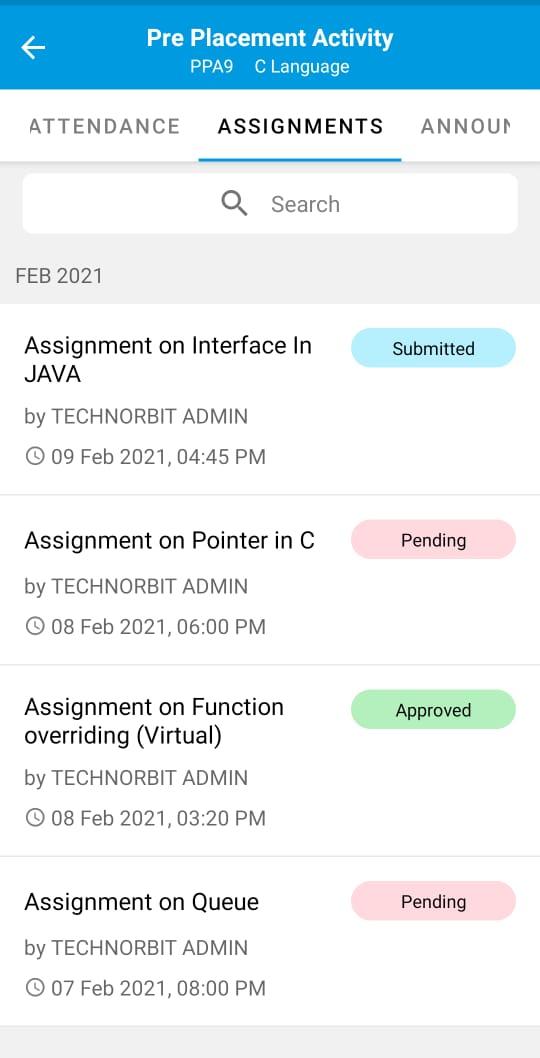Click clock icon beside 08 Feb 03:20 PM
540x1058 pixels.
coord(34,818)
